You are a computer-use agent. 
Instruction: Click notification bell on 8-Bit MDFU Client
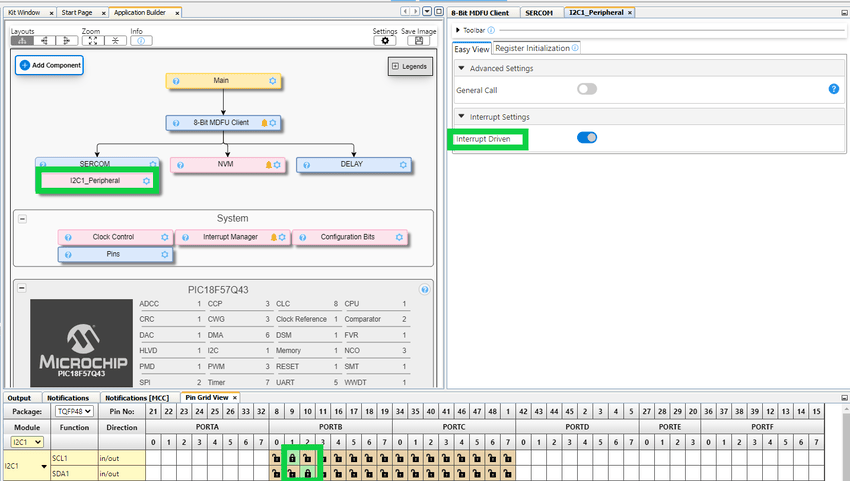[x=264, y=123]
